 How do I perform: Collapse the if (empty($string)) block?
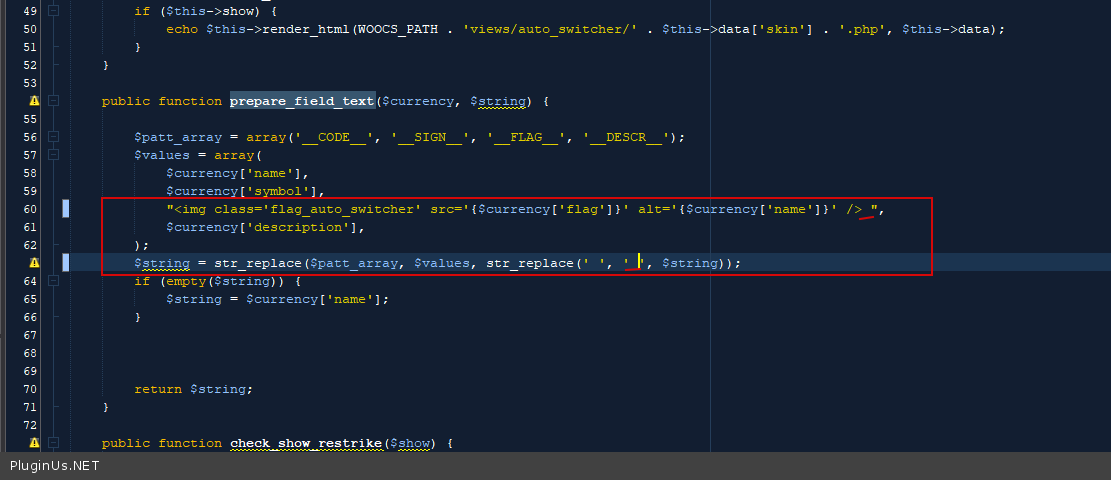click(x=54, y=281)
